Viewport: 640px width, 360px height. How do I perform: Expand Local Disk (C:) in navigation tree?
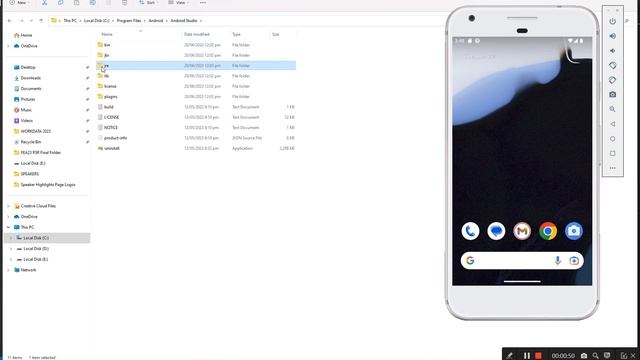point(11,238)
